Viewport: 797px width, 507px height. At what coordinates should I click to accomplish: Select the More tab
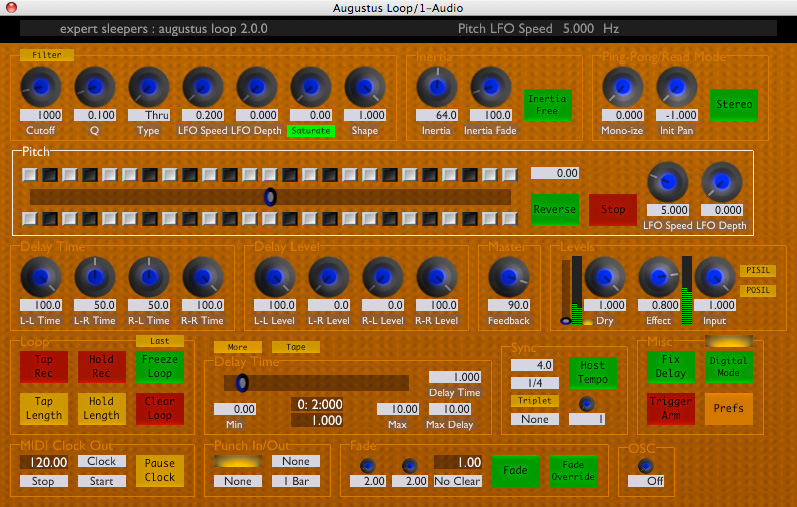[x=238, y=347]
